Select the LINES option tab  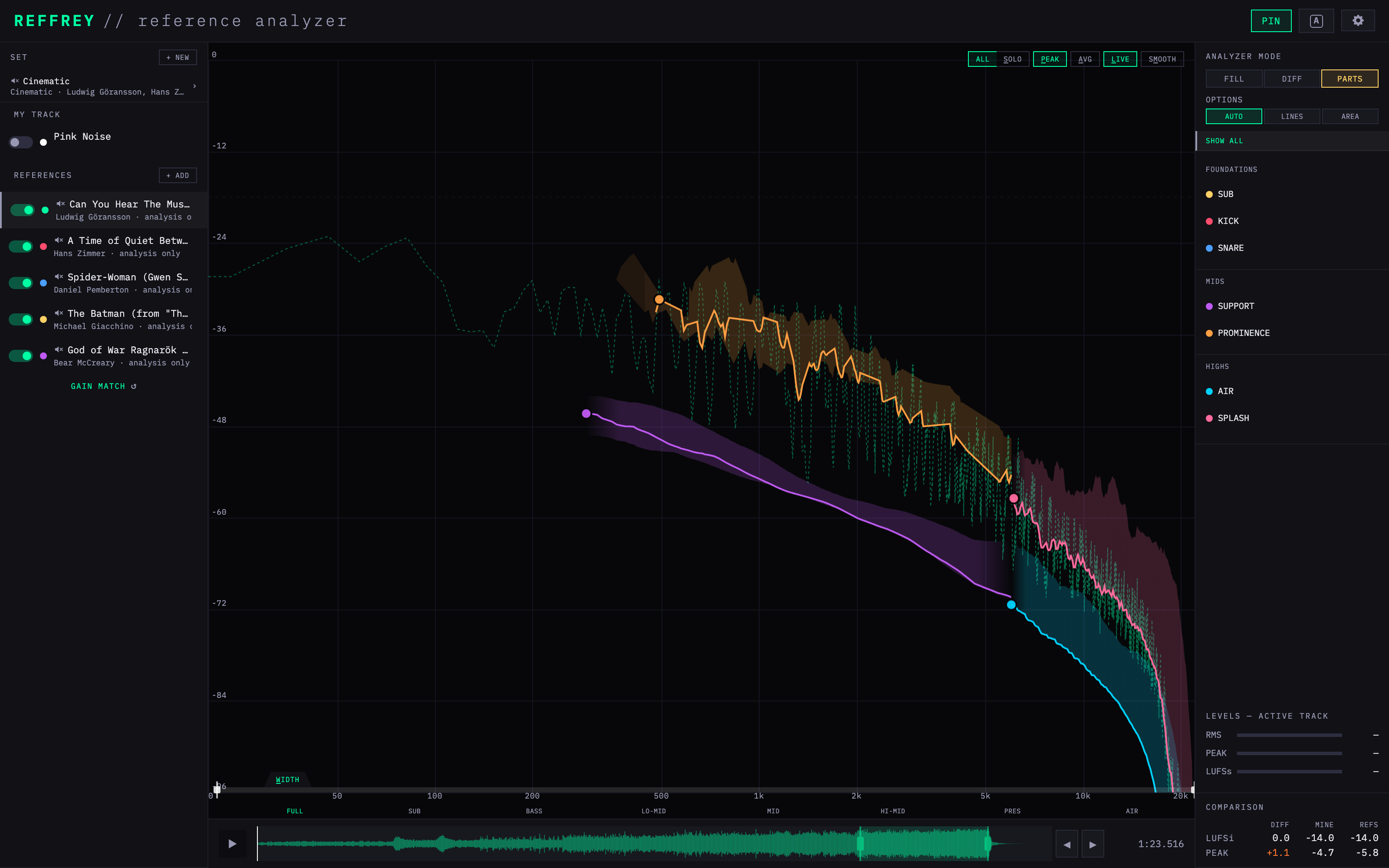point(1291,117)
